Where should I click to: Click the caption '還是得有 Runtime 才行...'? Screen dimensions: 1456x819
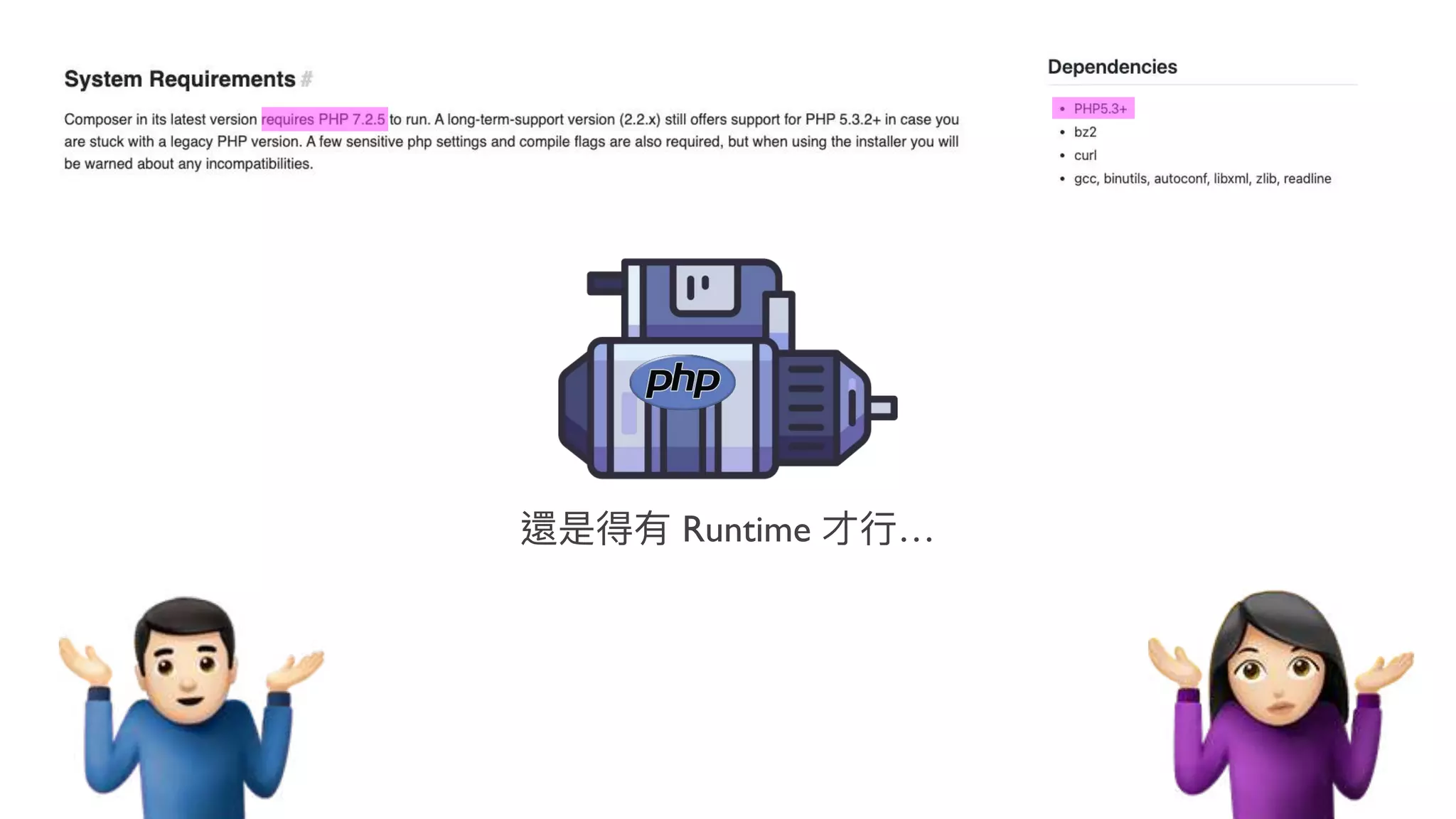[x=727, y=529]
